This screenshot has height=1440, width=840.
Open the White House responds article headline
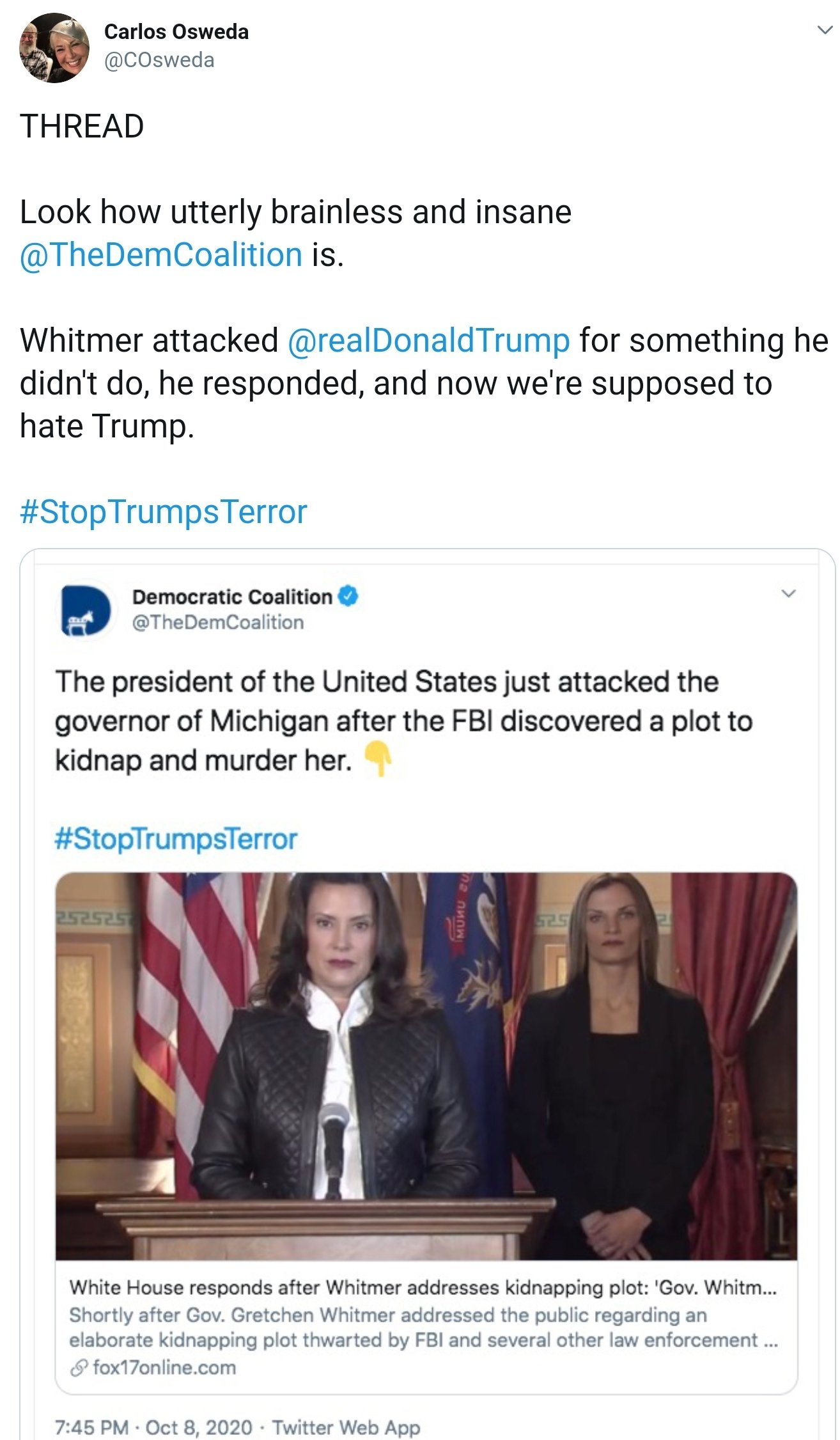pos(423,1287)
